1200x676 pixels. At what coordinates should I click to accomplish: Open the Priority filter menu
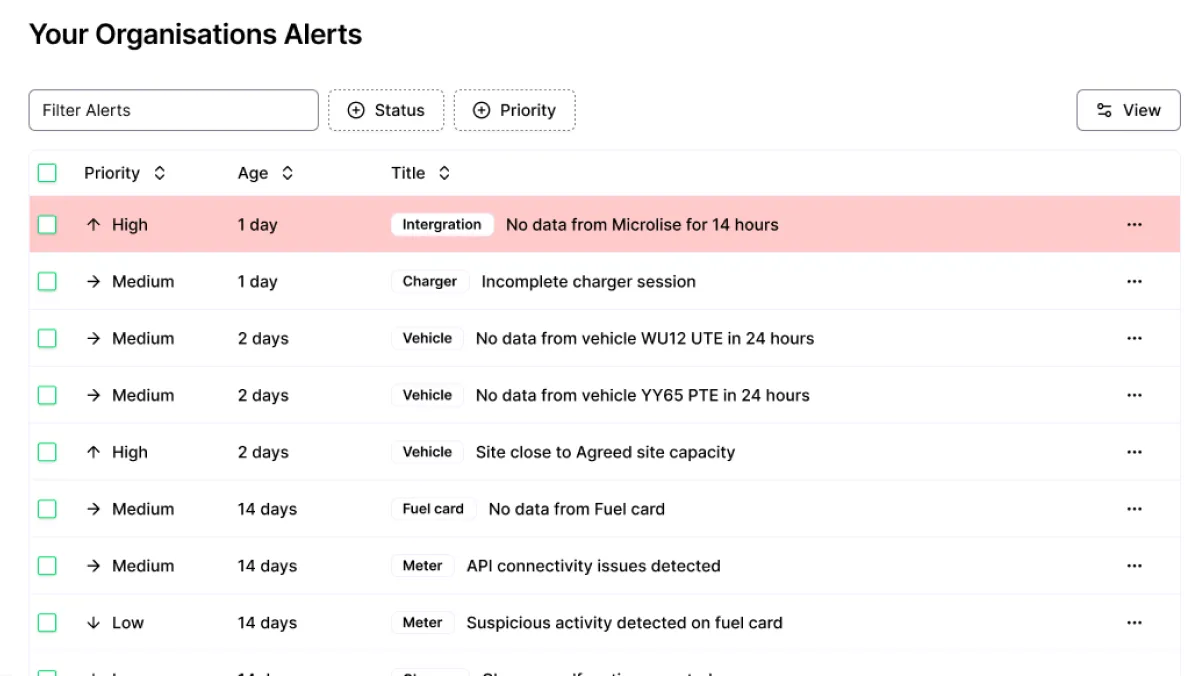point(515,110)
